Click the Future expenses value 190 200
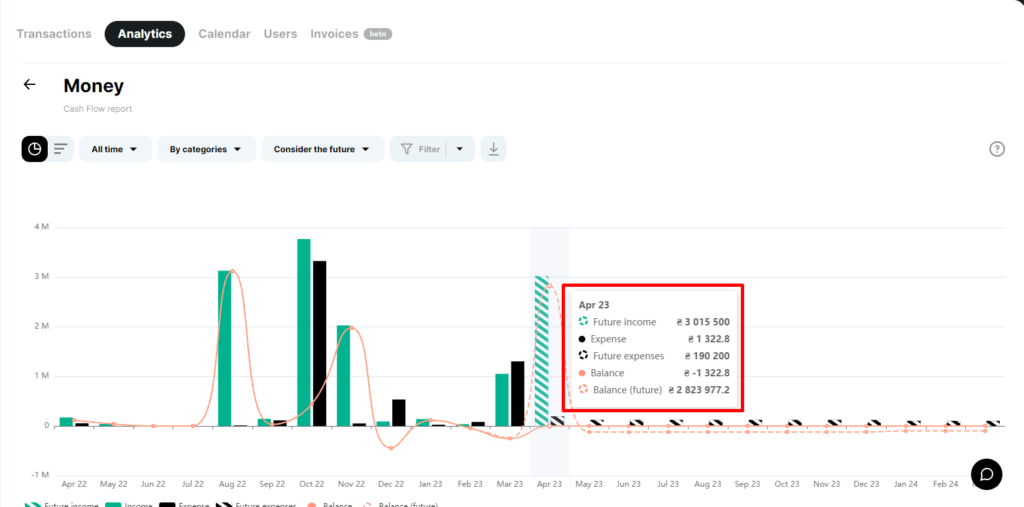The height and width of the screenshot is (507, 1024). point(707,356)
